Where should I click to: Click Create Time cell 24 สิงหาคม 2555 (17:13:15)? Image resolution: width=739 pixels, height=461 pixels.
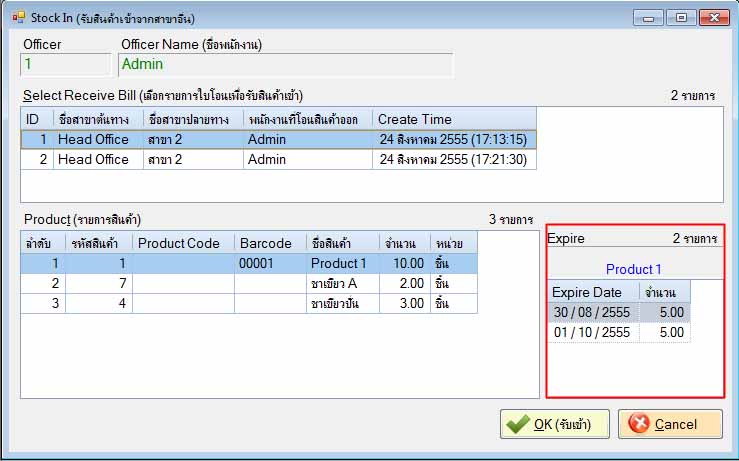454,140
